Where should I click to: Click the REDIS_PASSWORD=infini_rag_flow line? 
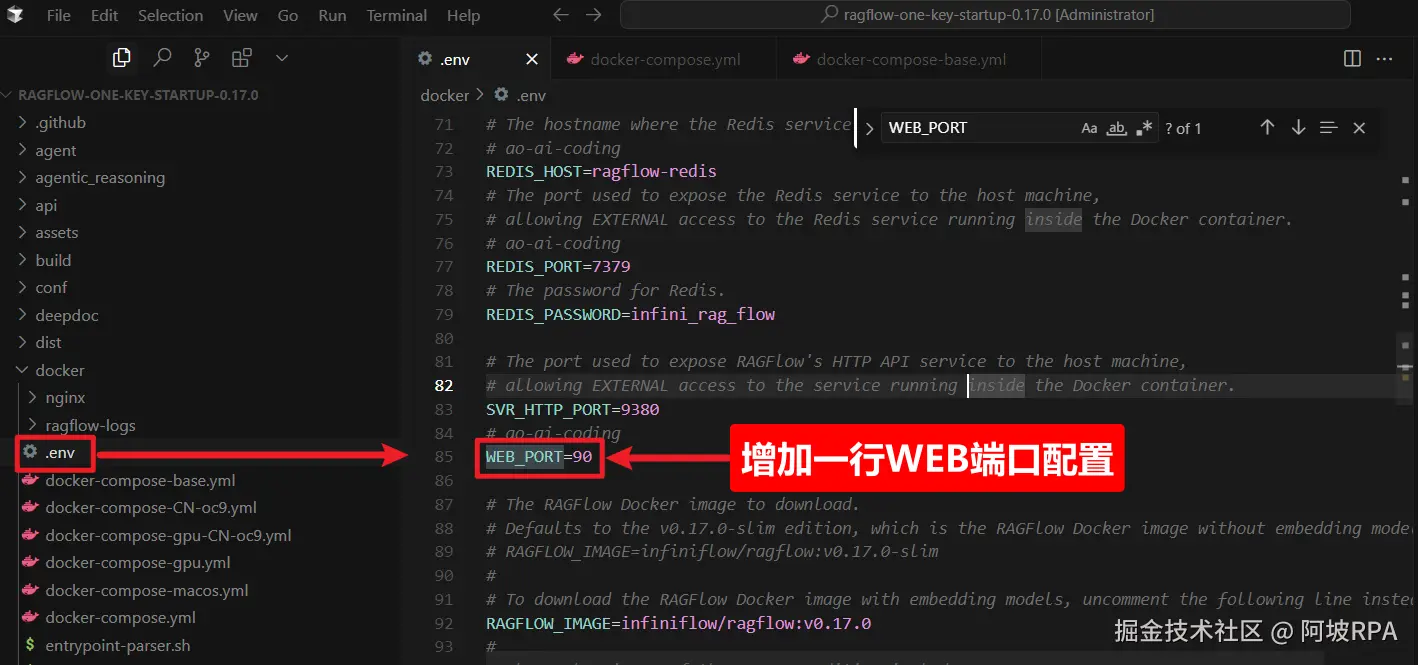pos(630,314)
